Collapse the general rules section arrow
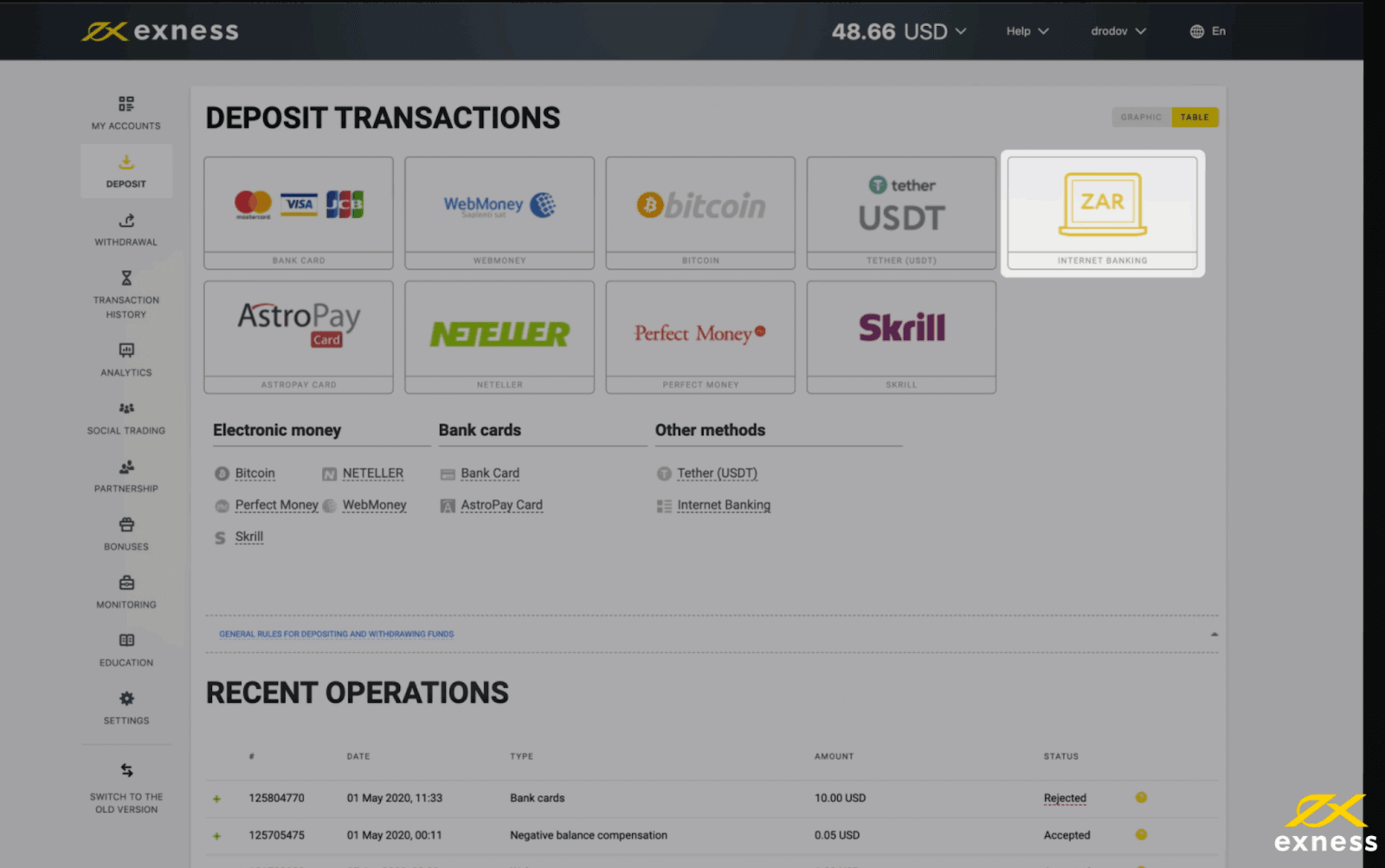Viewport: 1385px width, 868px height. coord(1214,634)
